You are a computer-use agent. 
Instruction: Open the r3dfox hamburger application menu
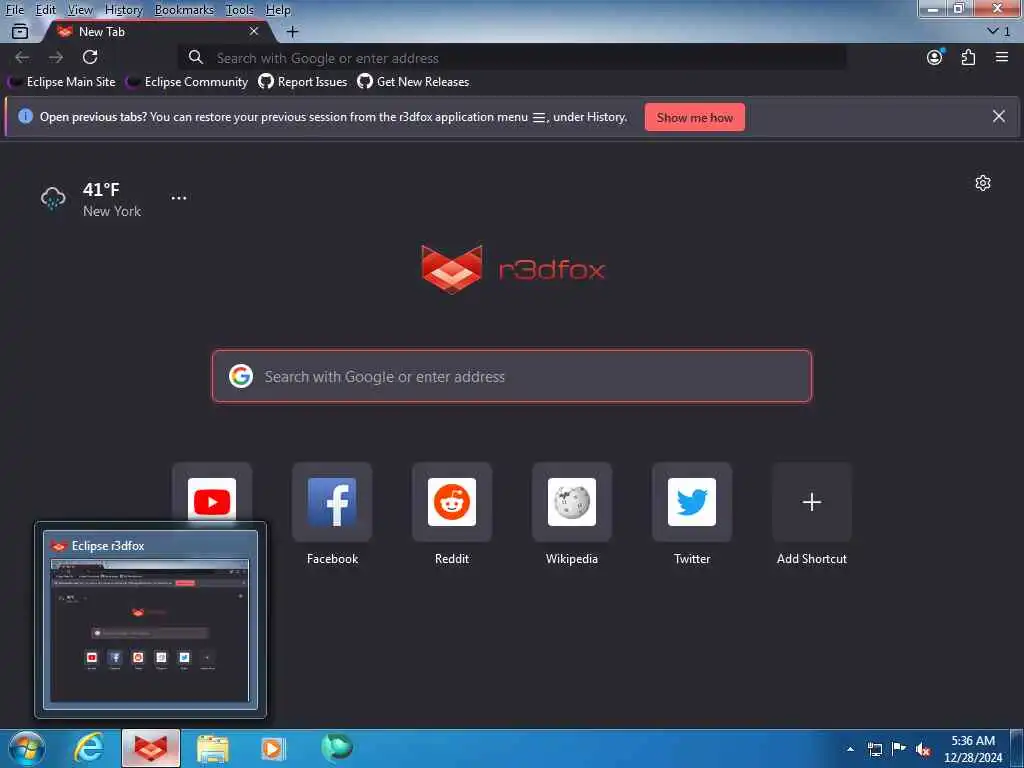[x=1002, y=57]
